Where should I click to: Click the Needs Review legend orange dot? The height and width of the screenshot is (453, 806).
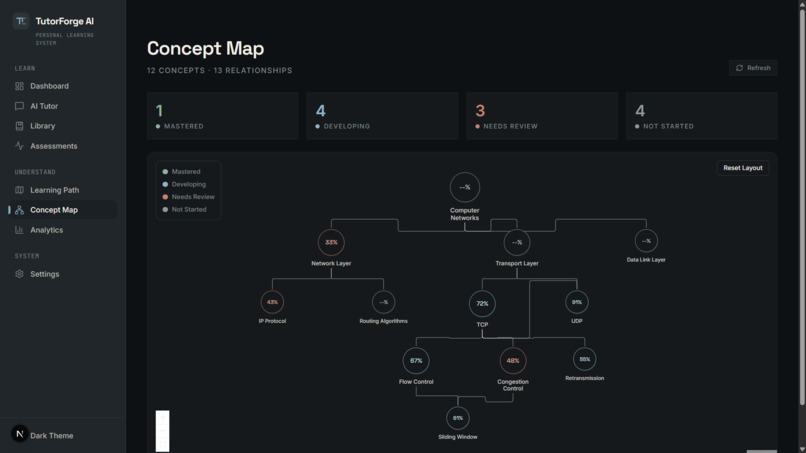click(x=165, y=197)
